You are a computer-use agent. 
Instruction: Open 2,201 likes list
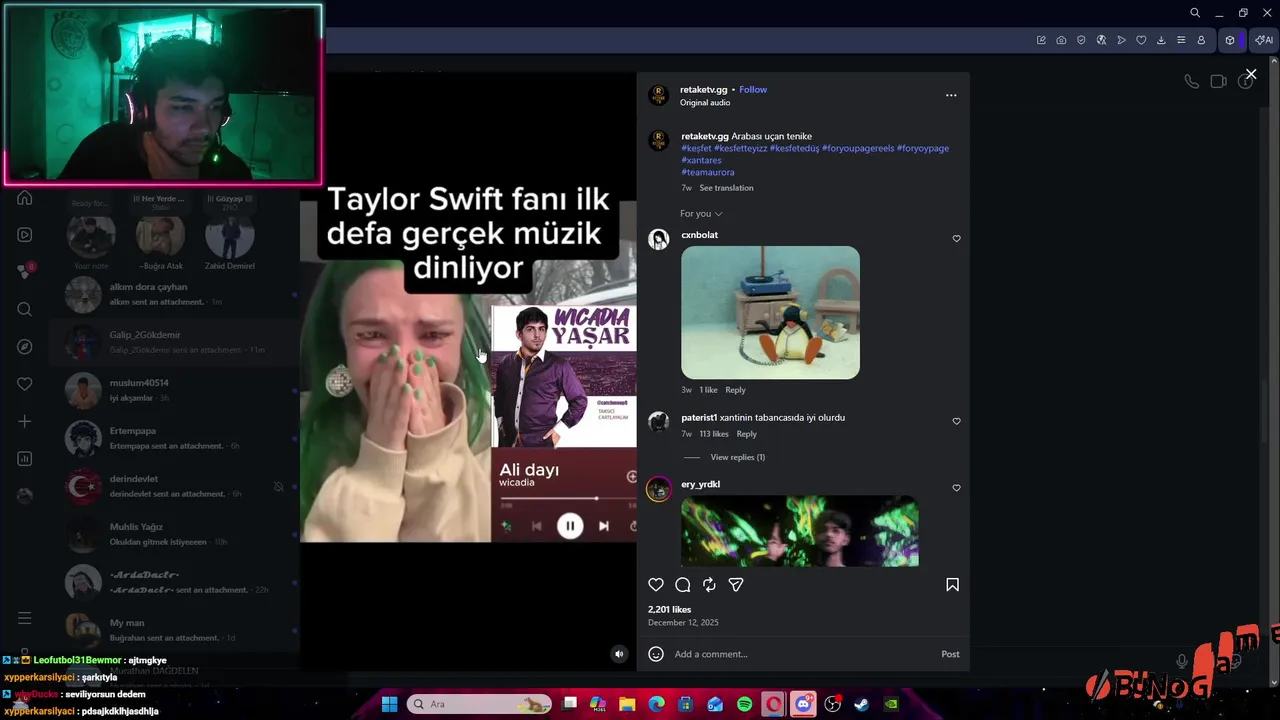point(669,609)
